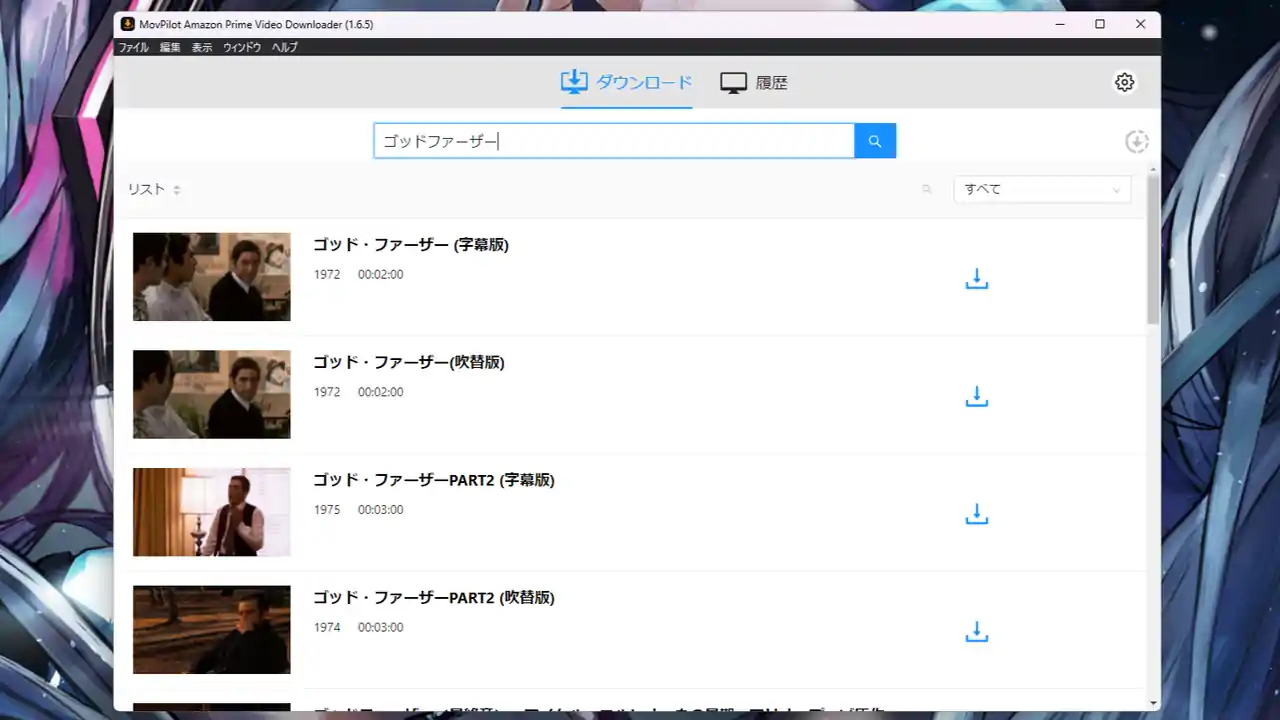Image resolution: width=1280 pixels, height=720 pixels.
Task: Click the MovPilot app icon in title bar
Action: click(128, 24)
